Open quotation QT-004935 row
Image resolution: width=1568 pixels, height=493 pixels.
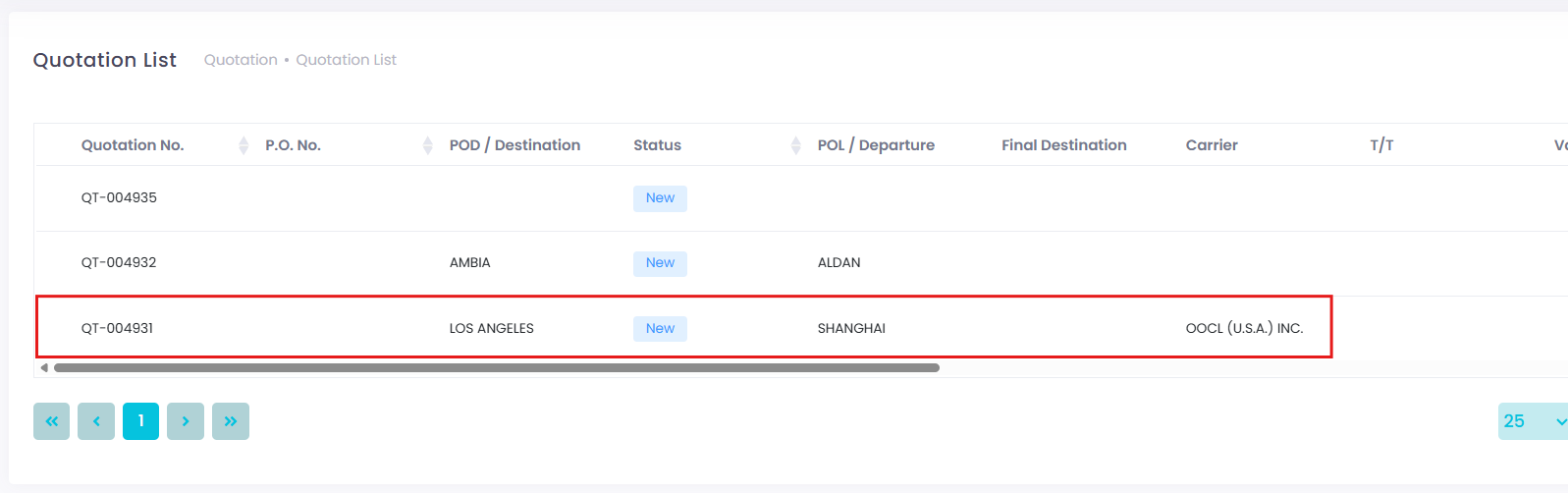pyautogui.click(x=119, y=197)
